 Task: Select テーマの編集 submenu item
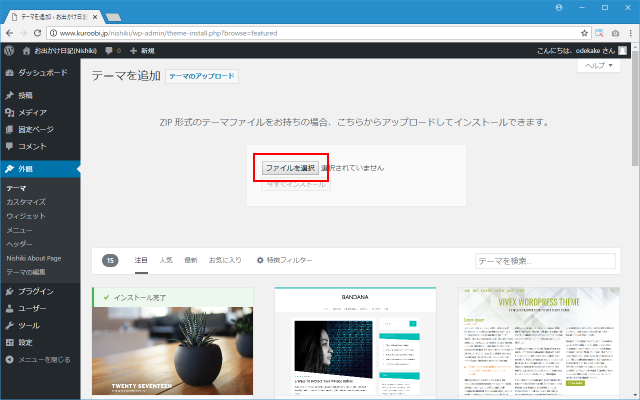25,272
